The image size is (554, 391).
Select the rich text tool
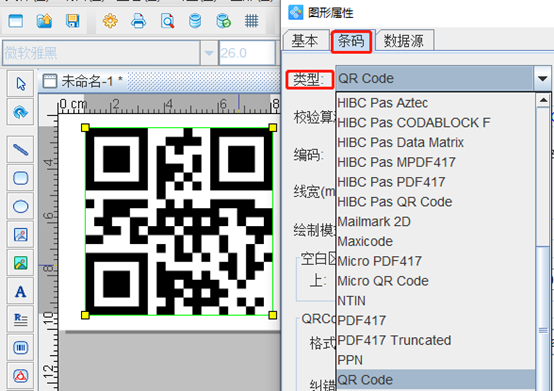pos(20,319)
